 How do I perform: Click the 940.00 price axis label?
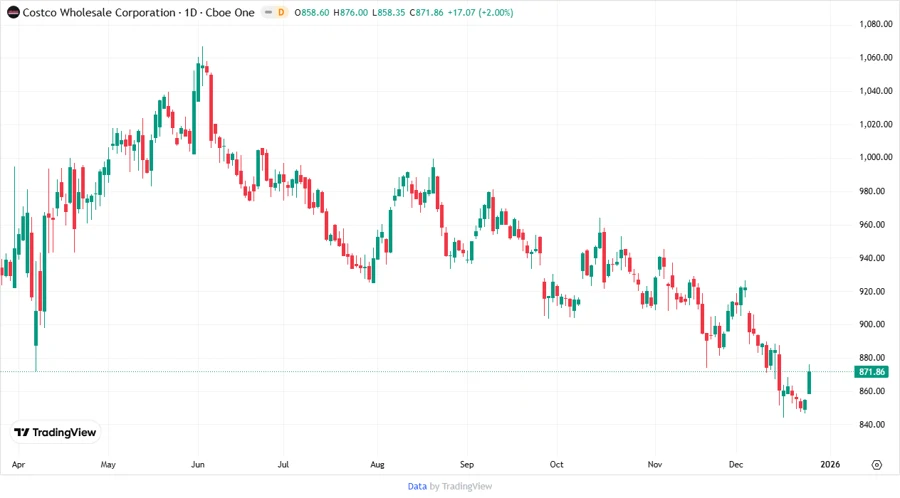[872, 258]
